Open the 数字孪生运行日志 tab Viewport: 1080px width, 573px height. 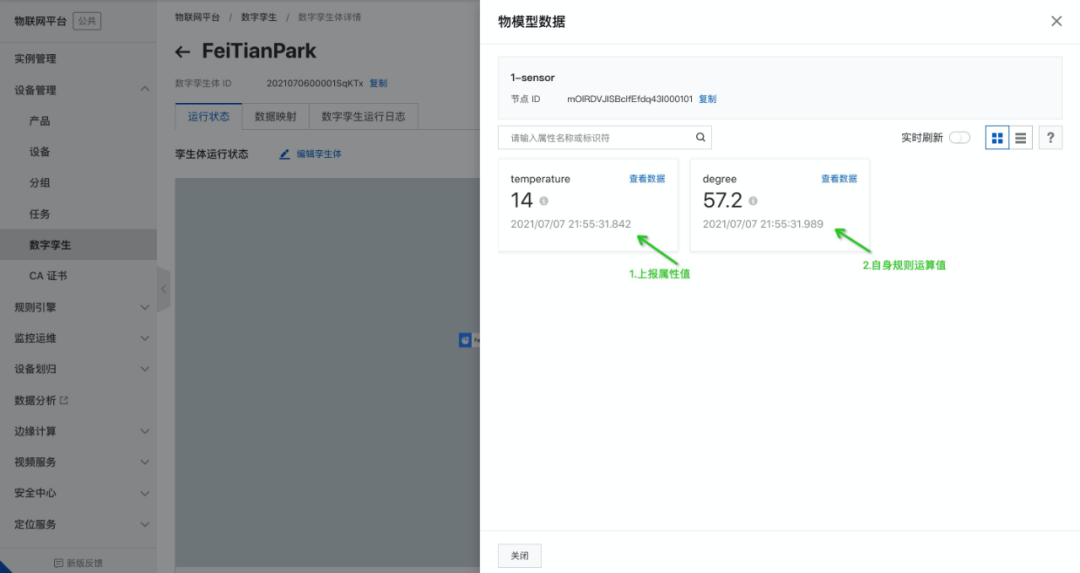[x=363, y=116]
